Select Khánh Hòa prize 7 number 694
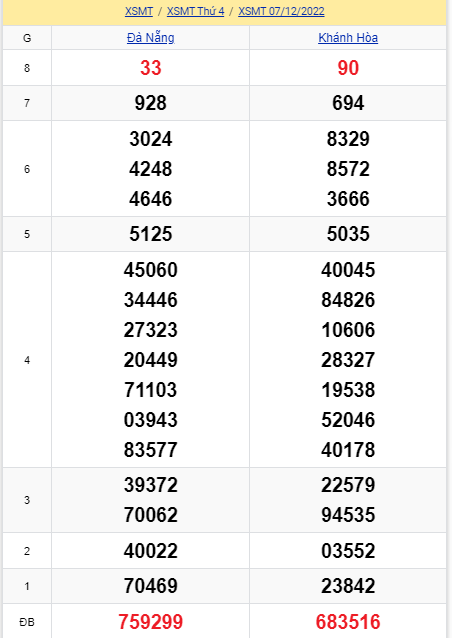Screen dimensions: 452x638 coord(348,103)
